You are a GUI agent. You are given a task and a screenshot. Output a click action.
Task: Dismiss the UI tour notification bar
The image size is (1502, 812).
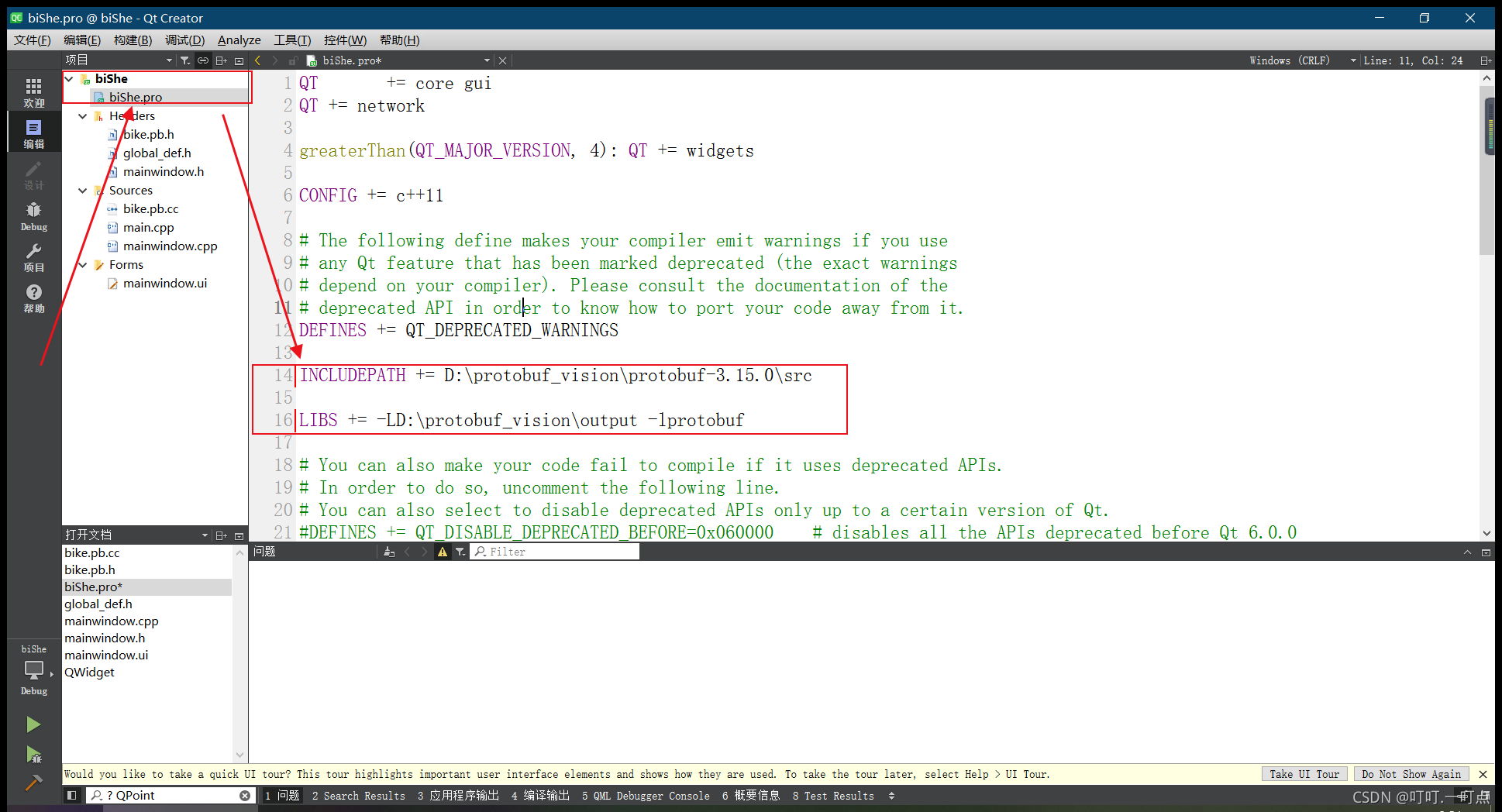pos(1483,774)
